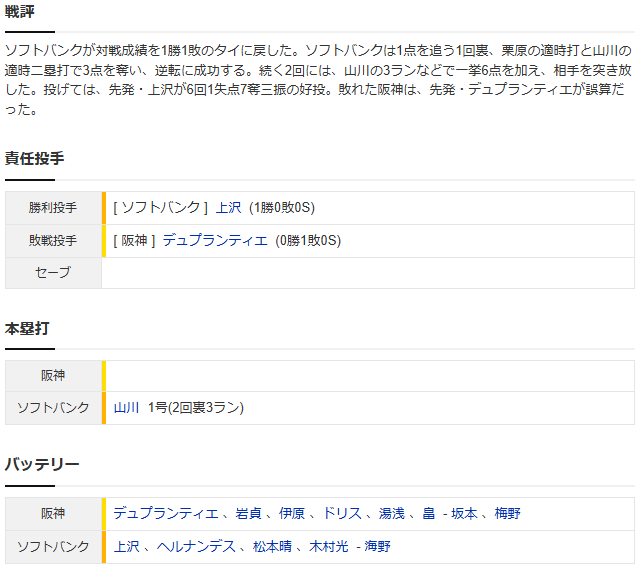Image resolution: width=640 pixels, height=568 pixels.
Task: Open 畠 pitcher link
Action: point(429,513)
